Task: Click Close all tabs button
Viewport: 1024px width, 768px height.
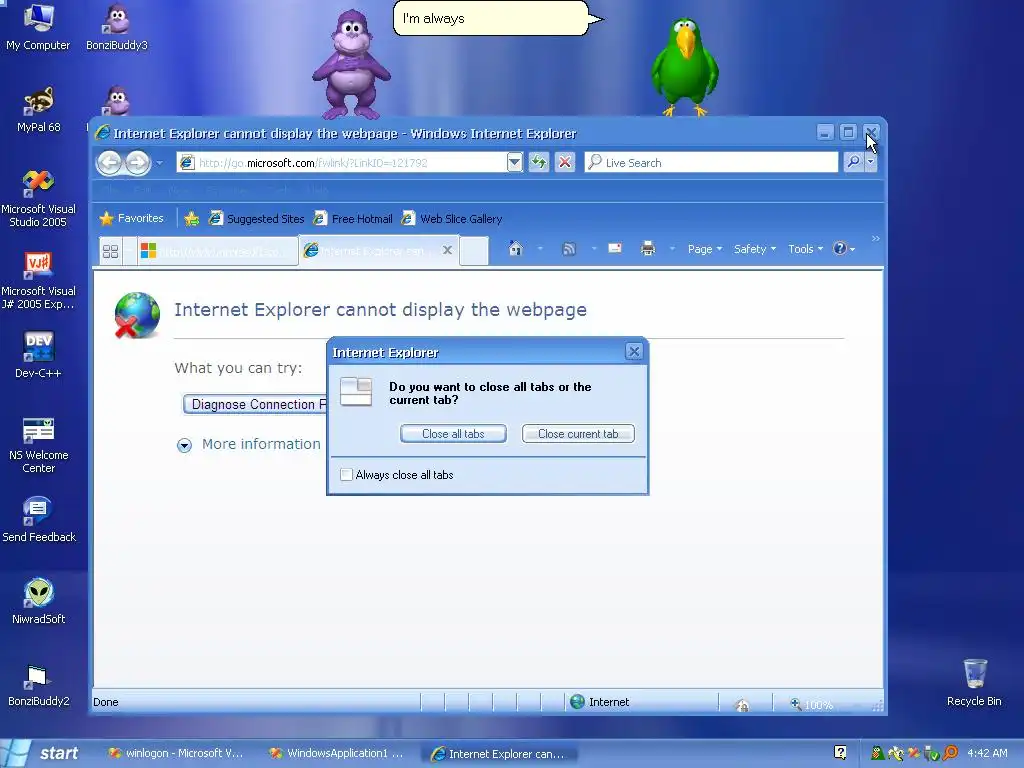Action: 453,434
